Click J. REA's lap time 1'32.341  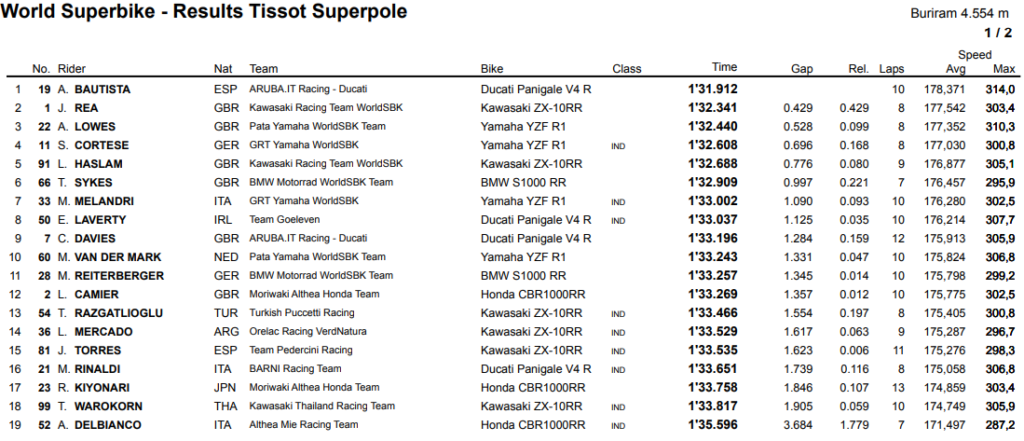point(712,108)
